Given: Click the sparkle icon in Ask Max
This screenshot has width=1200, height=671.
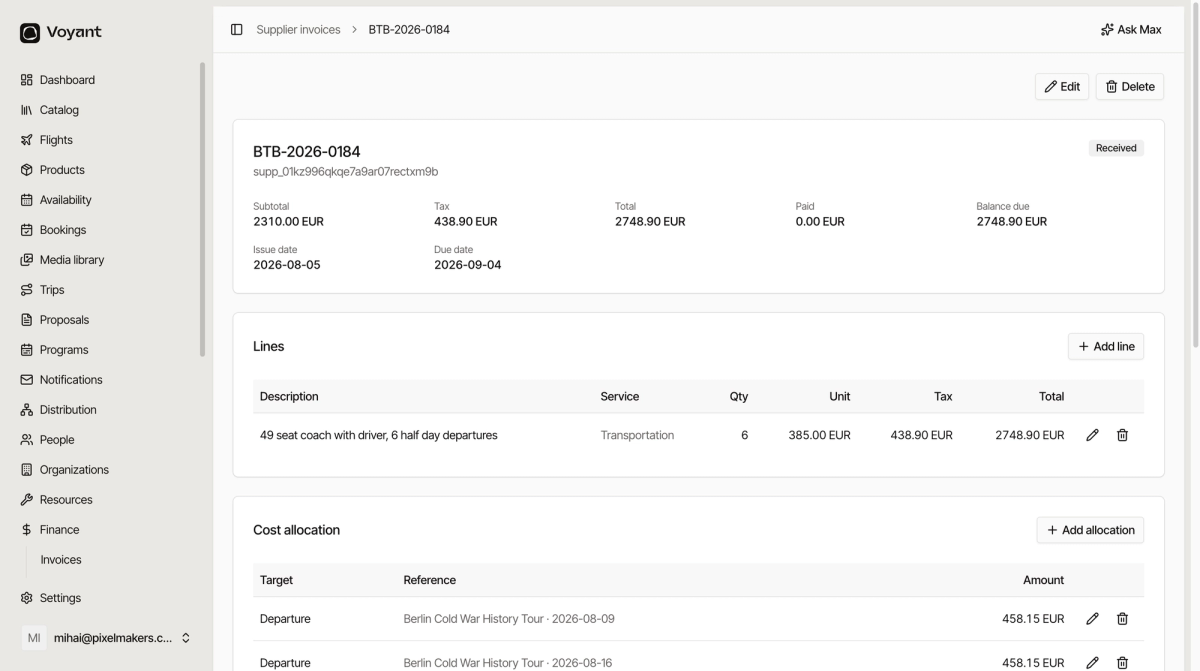Looking at the screenshot, I should (1107, 30).
